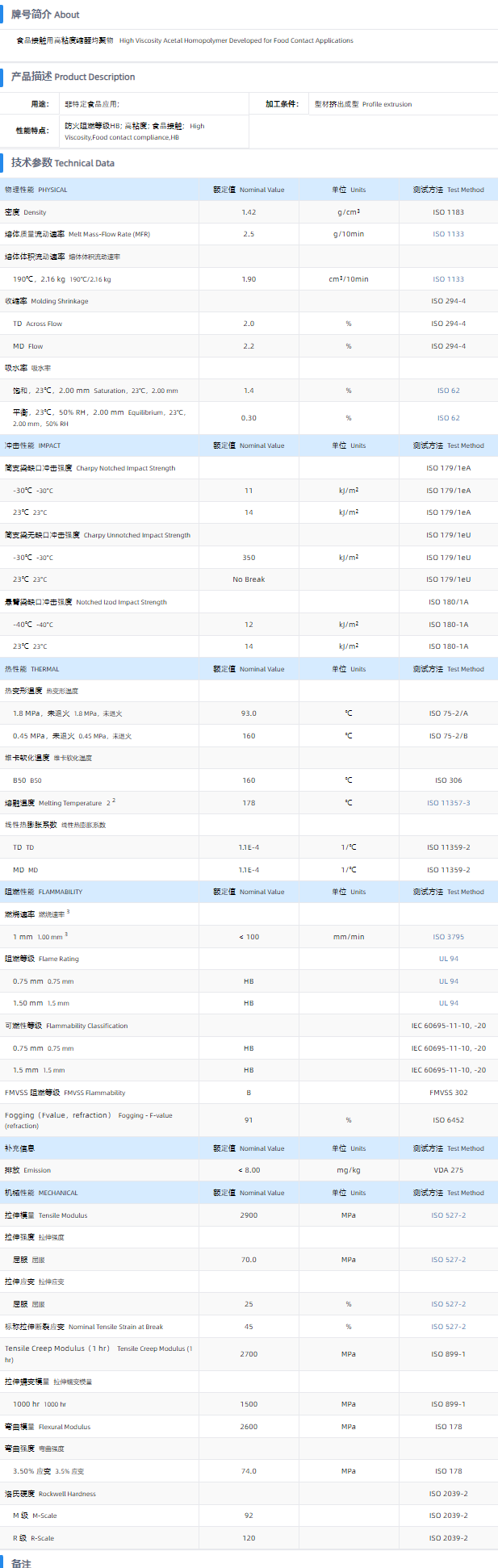Click the 技术参数 Technical Data heading
This screenshot has width=498, height=1568.
coord(63,163)
